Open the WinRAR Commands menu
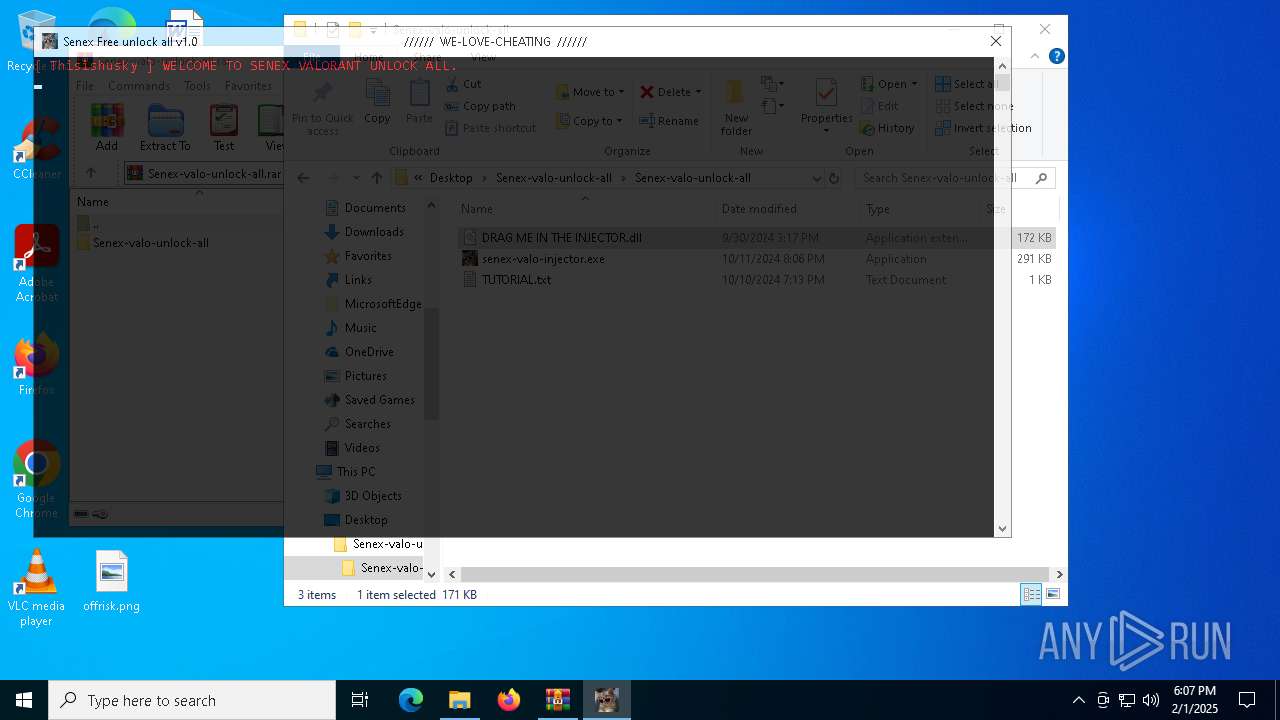The image size is (1280, 720). click(139, 86)
